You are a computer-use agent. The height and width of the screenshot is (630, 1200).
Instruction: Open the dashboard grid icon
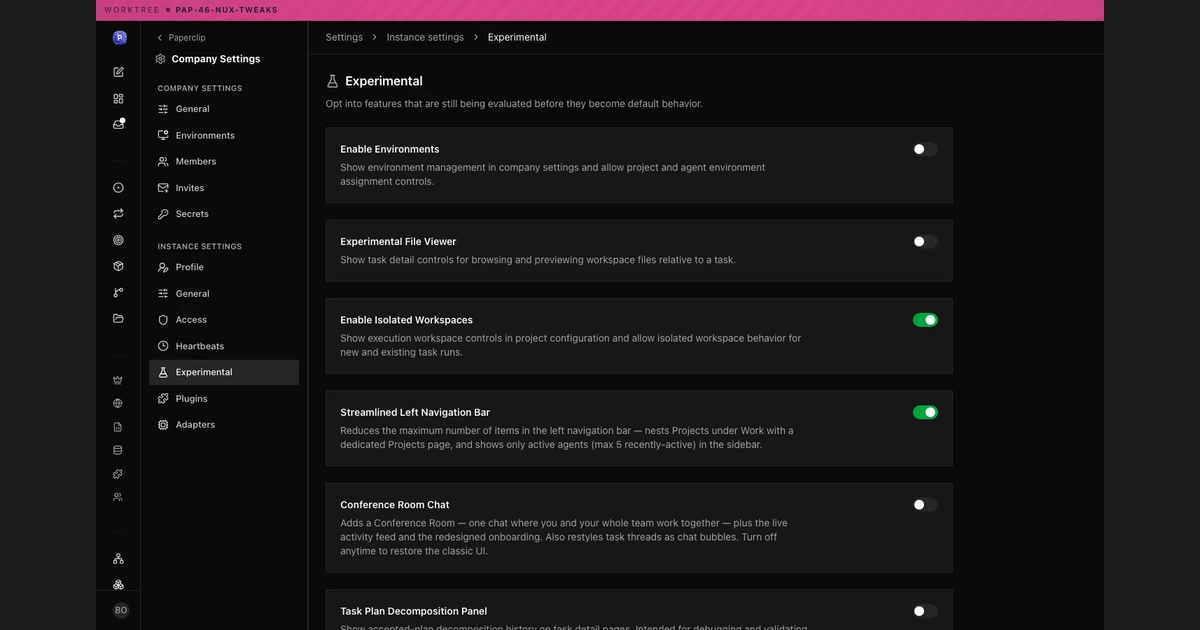point(118,98)
